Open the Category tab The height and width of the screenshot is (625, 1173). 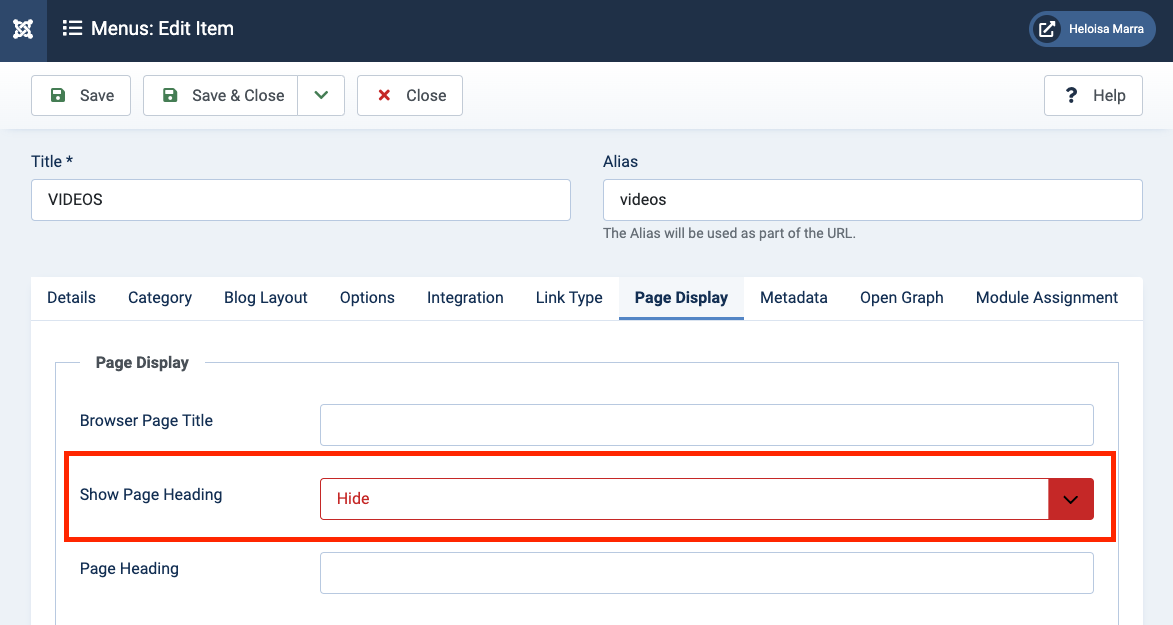(160, 298)
